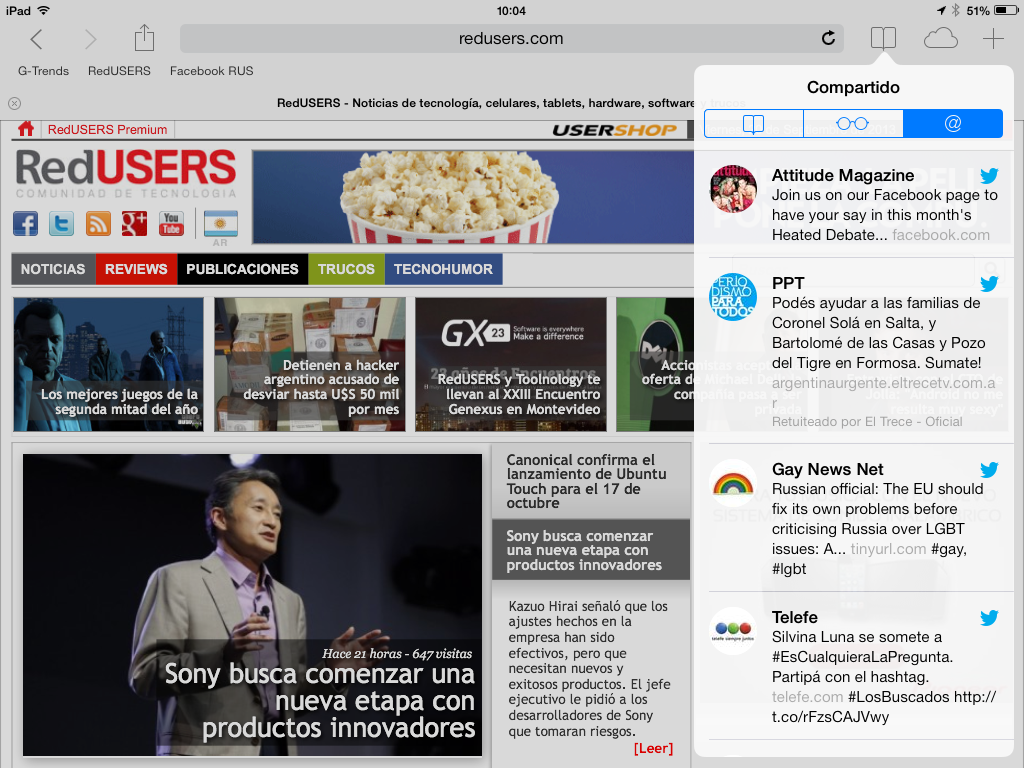Open NOTICIAS menu section
The height and width of the screenshot is (768, 1024).
53,269
